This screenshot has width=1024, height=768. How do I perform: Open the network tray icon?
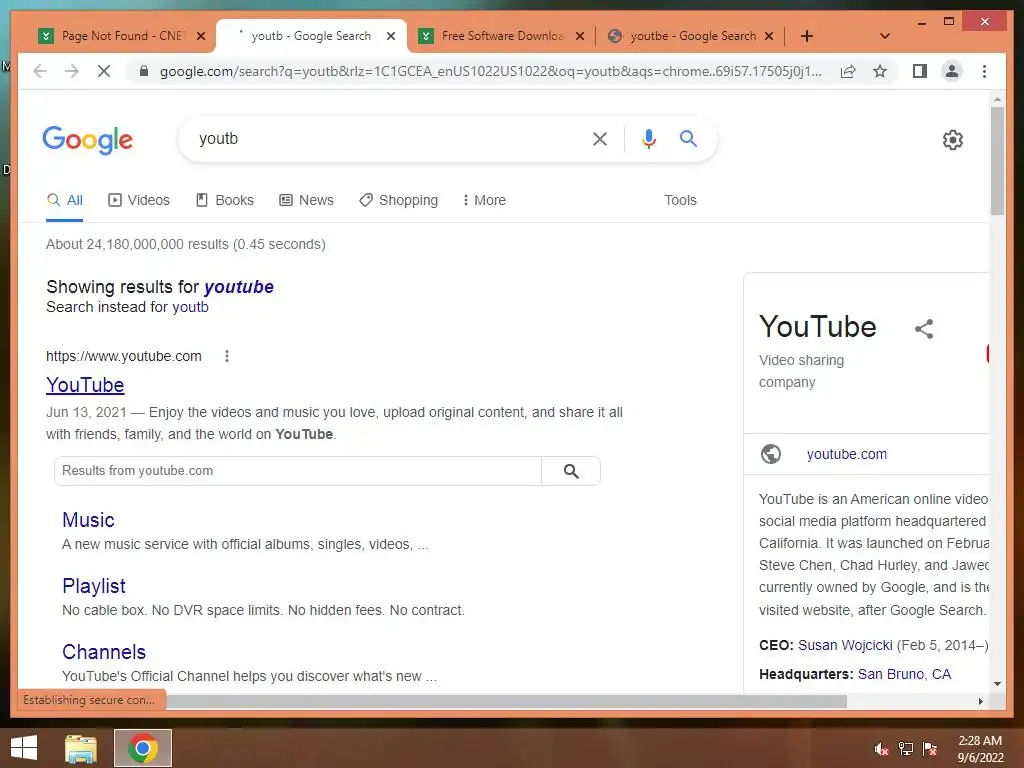905,749
